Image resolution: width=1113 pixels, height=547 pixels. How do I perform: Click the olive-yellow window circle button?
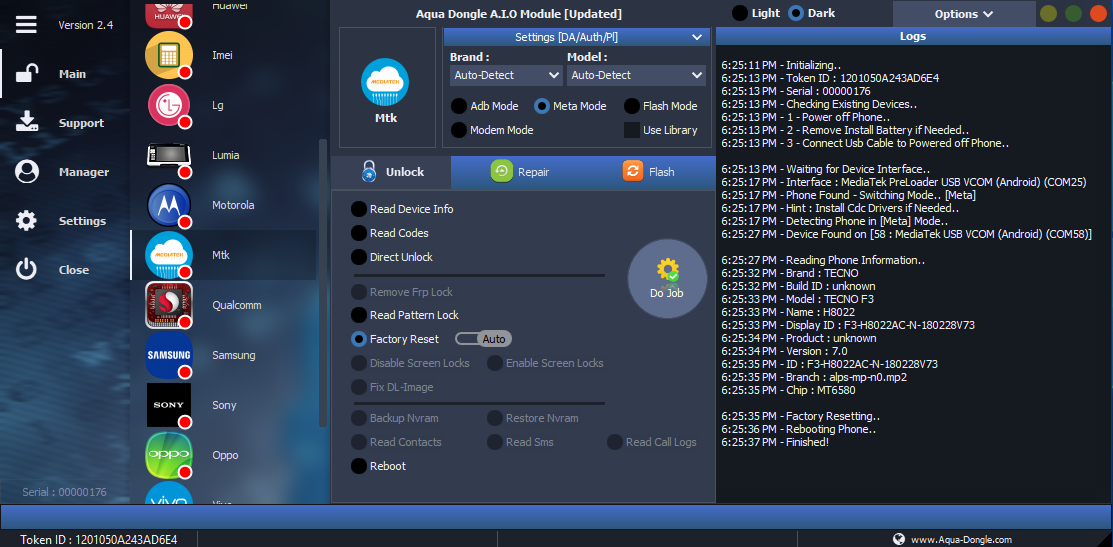pyautogui.click(x=1048, y=13)
